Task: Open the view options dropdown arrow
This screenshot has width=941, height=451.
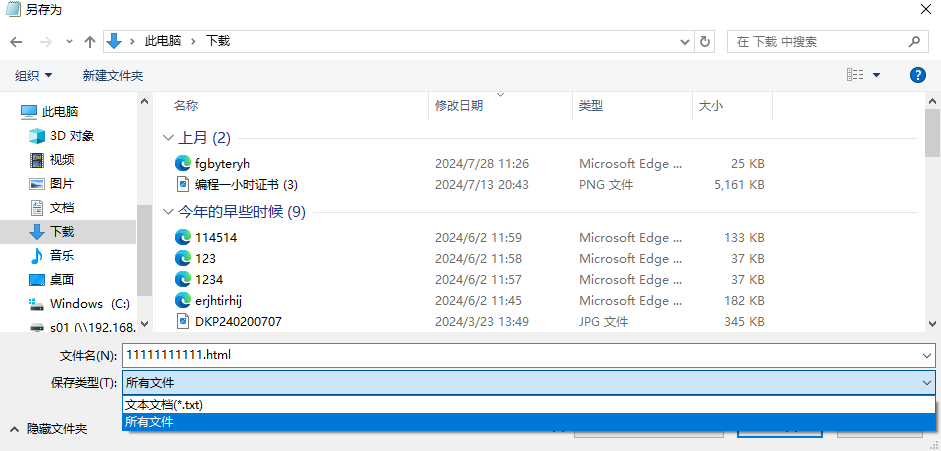Action: click(x=876, y=75)
